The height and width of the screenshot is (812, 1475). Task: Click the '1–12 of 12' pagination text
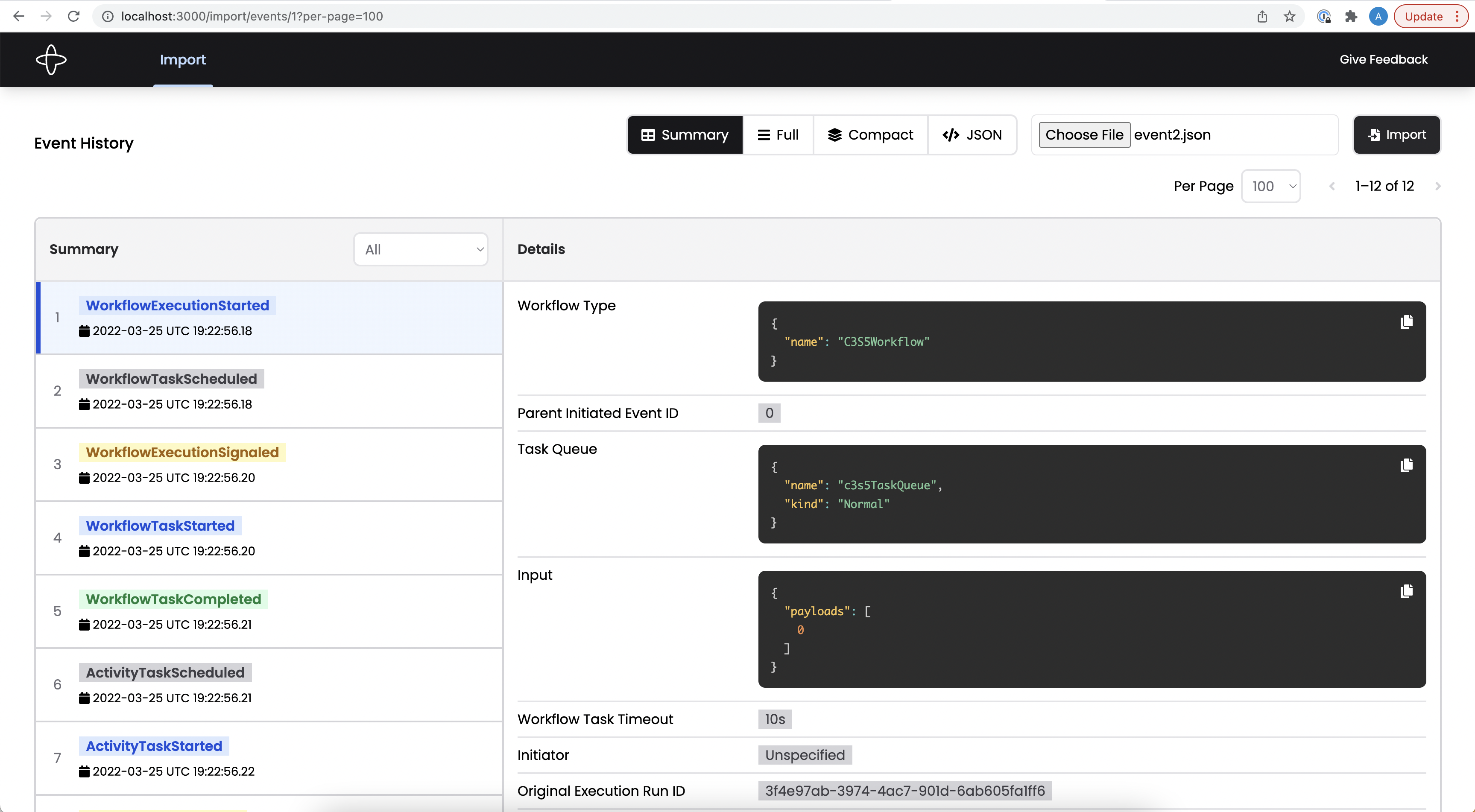click(x=1384, y=186)
